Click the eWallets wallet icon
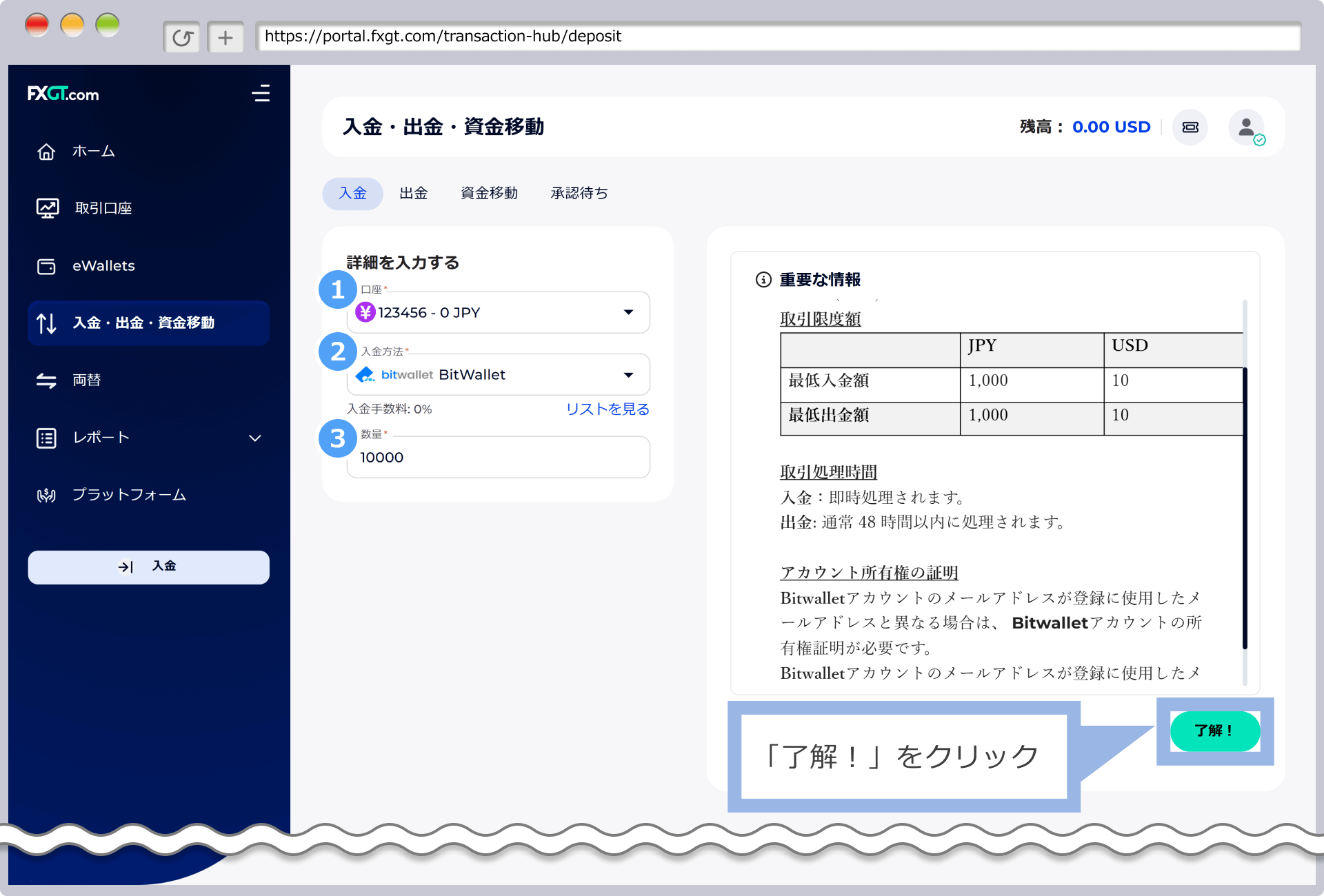Viewport: 1324px width, 896px height. pyautogui.click(x=46, y=266)
